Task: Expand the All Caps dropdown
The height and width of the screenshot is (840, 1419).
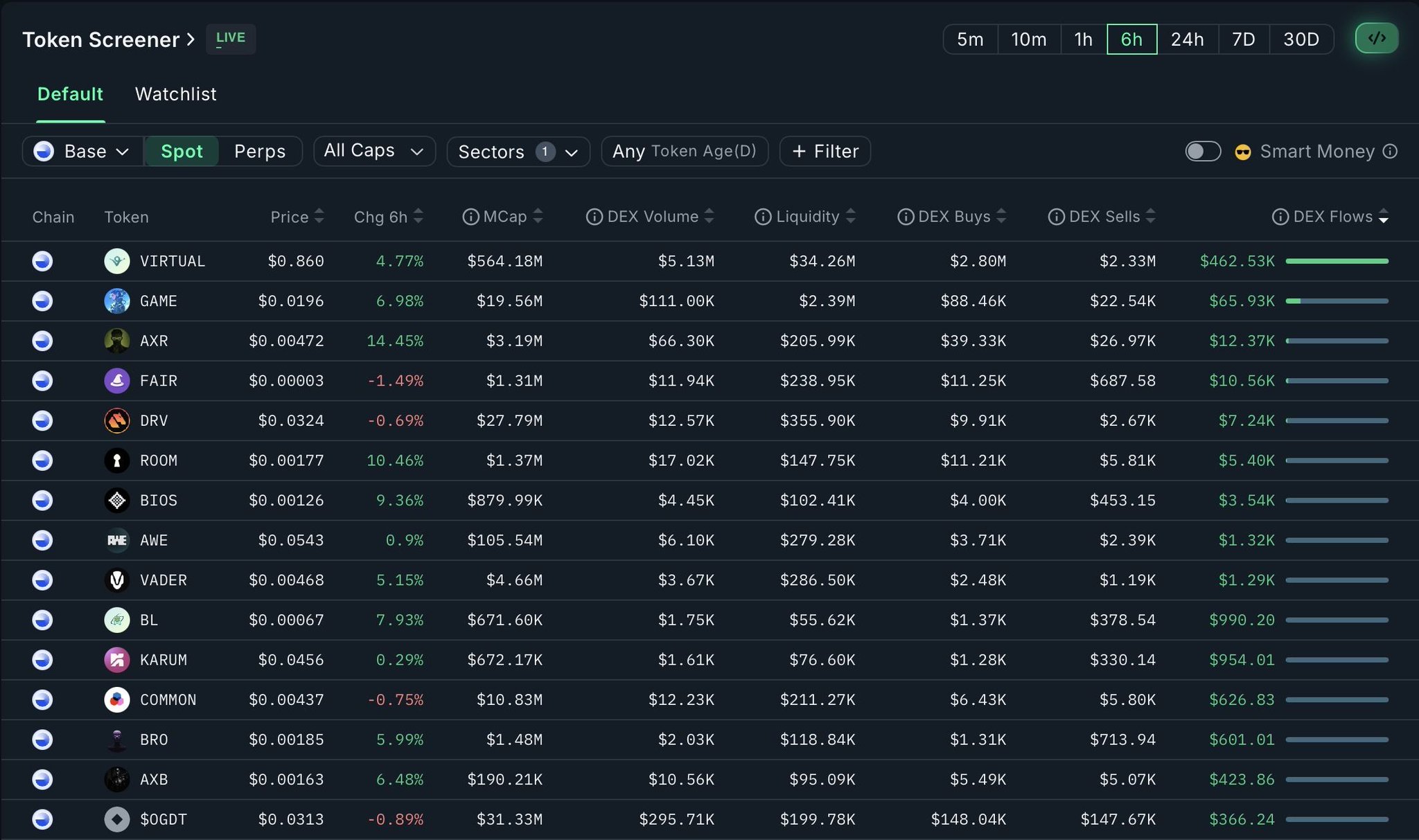Action: tap(374, 151)
